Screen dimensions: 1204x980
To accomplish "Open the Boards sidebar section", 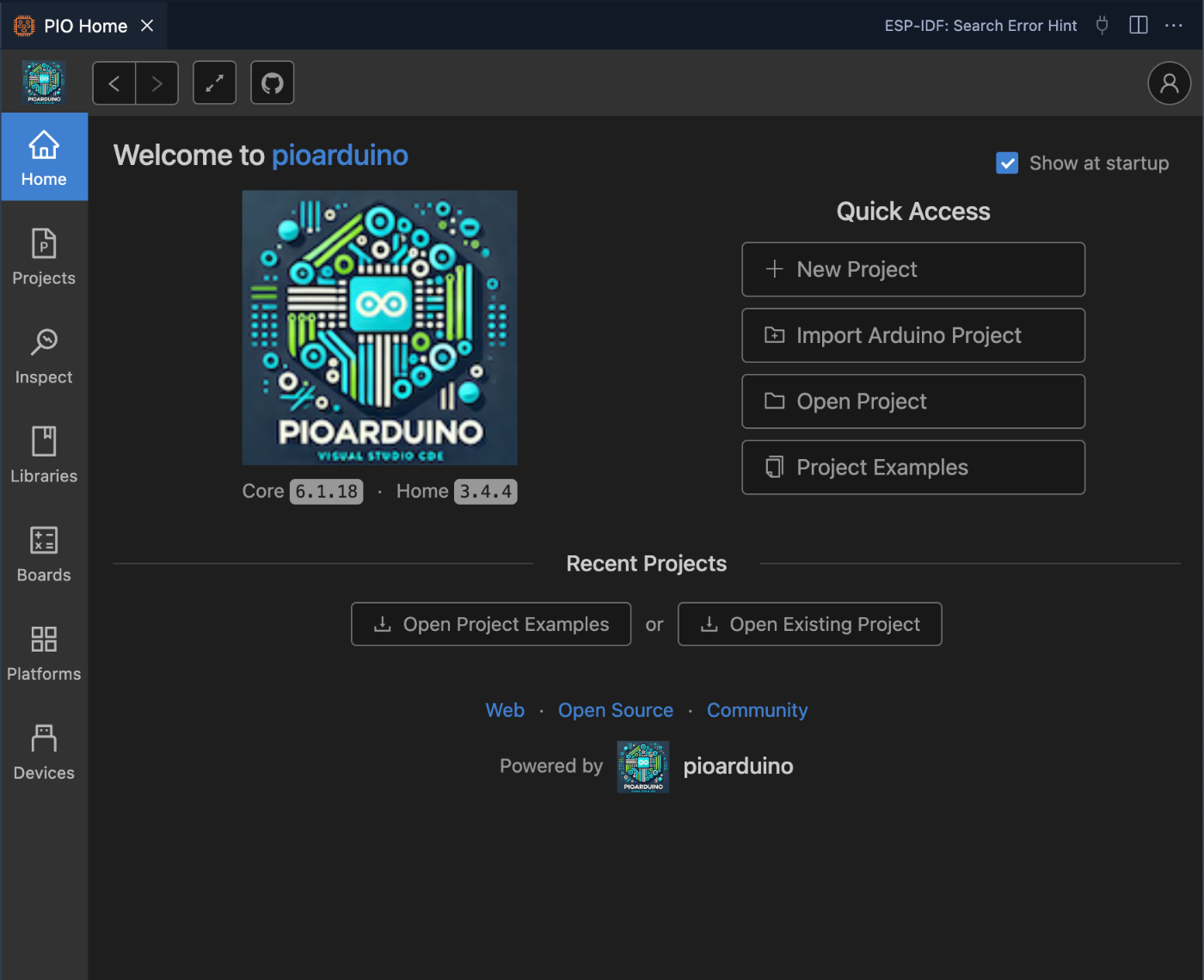I will (44, 553).
